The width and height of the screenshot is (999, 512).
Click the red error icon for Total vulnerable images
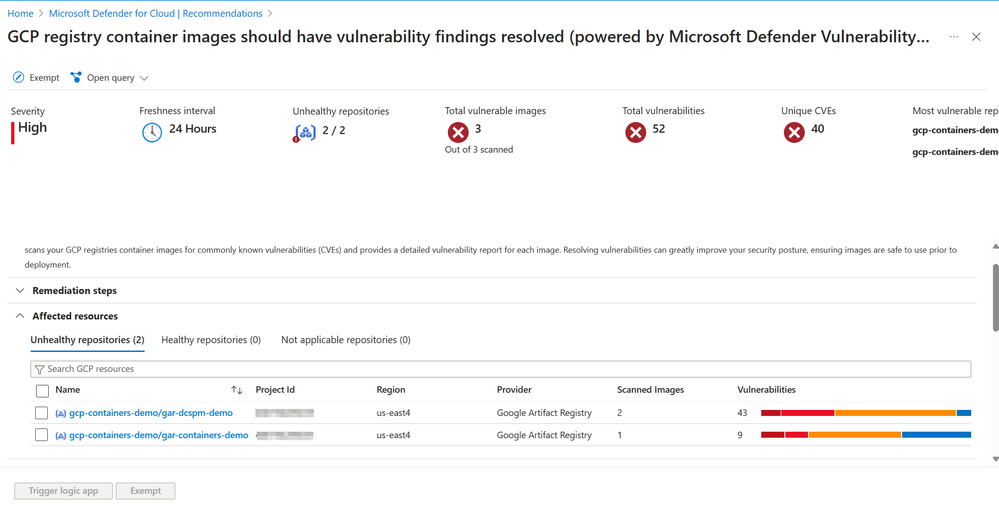tap(457, 132)
